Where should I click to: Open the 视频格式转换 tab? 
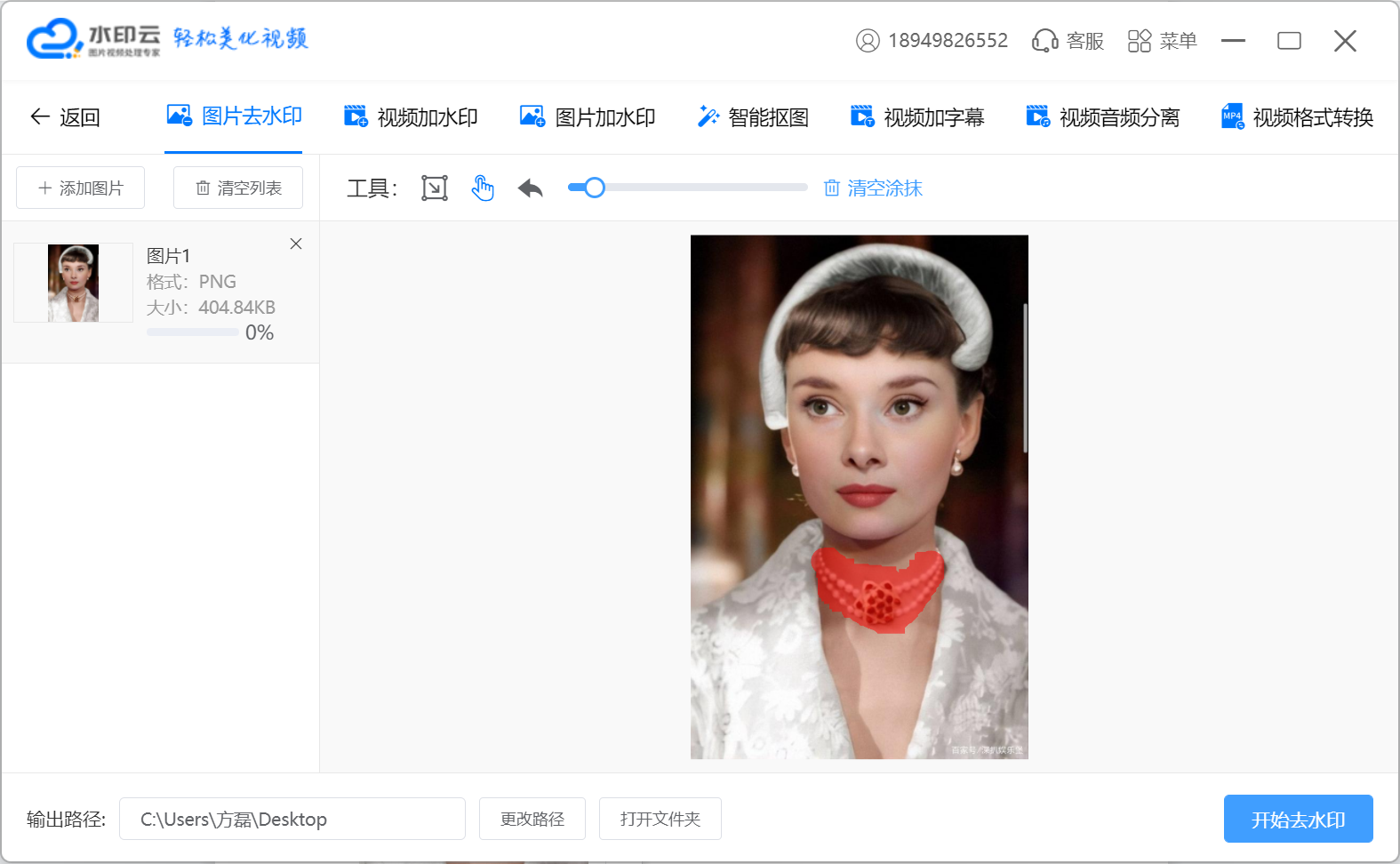(1297, 117)
